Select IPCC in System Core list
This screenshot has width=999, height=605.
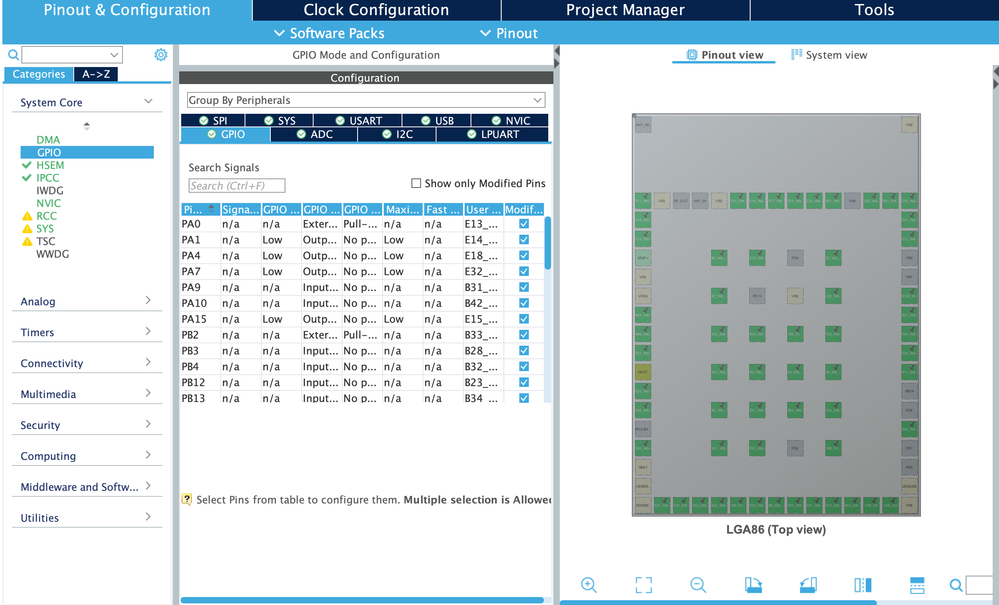coord(47,178)
